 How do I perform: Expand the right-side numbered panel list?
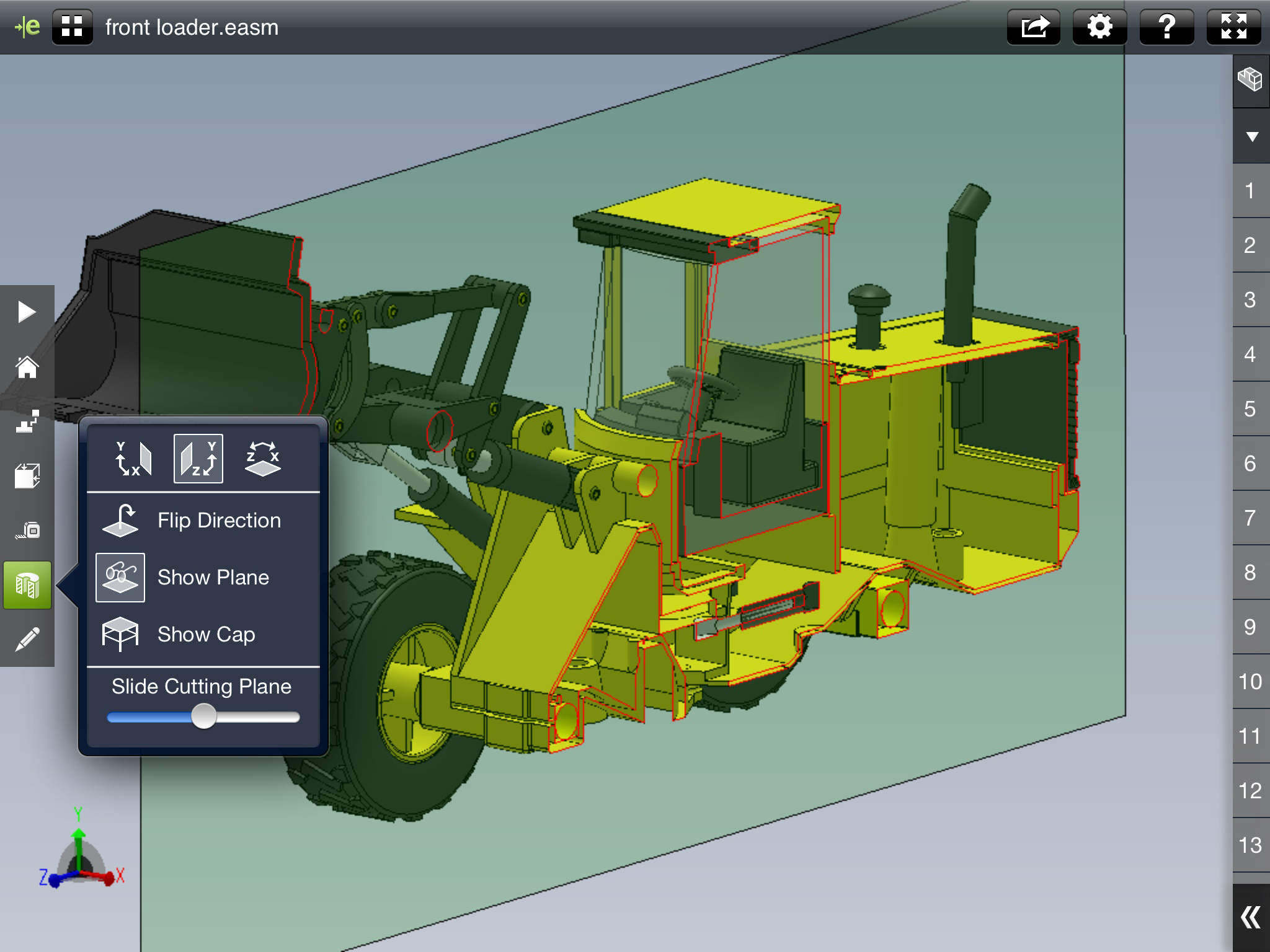pyautogui.click(x=1250, y=920)
